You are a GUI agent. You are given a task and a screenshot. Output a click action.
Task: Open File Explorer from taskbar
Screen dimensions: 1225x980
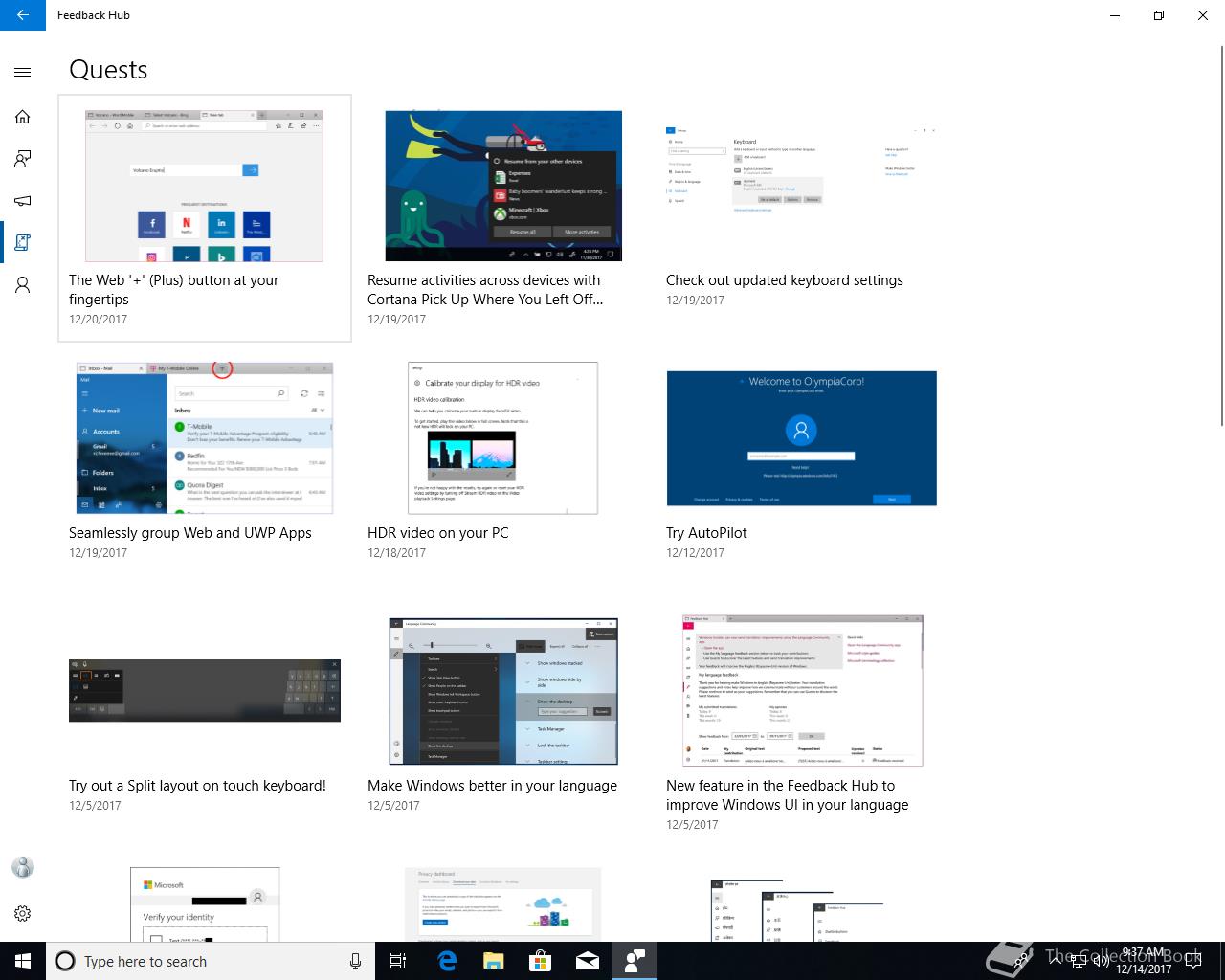pos(493,961)
